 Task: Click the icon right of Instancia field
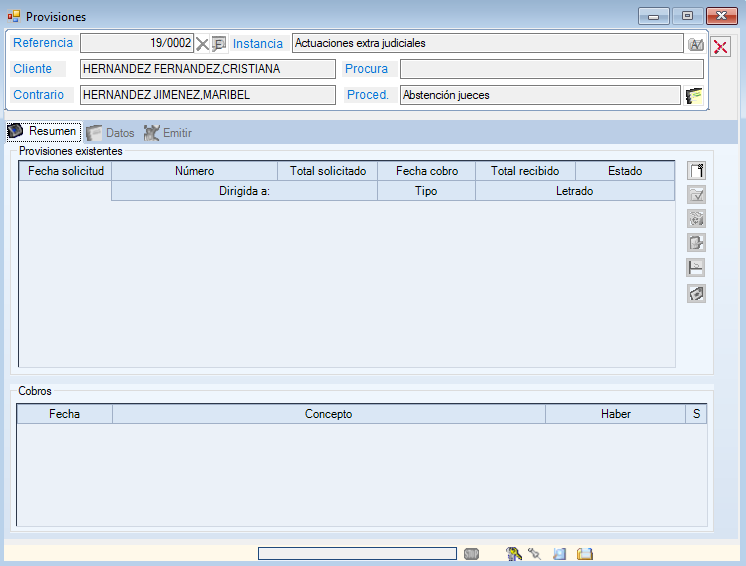point(696,44)
